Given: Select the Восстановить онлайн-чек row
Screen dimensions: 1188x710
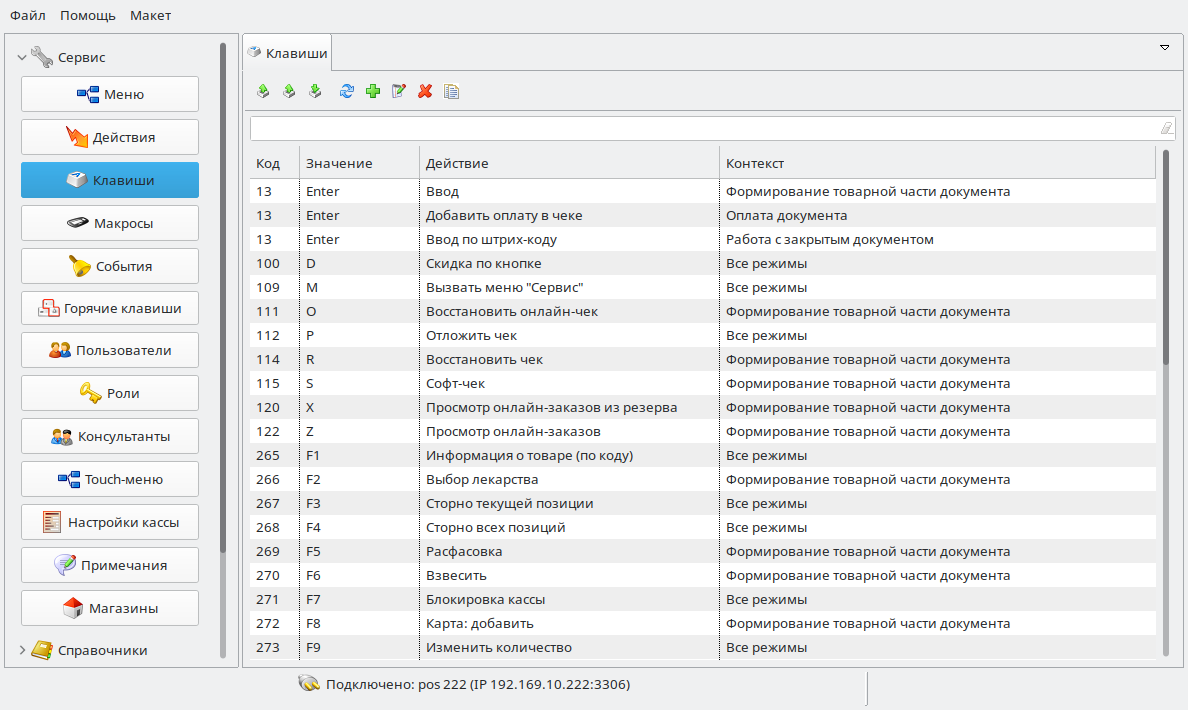Looking at the screenshot, I should point(703,311).
